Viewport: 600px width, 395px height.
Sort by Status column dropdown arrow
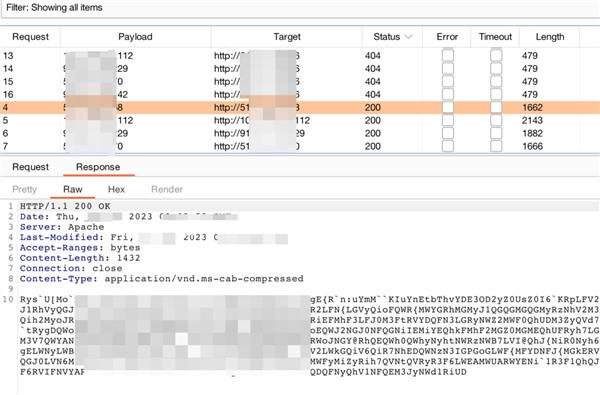click(x=408, y=37)
